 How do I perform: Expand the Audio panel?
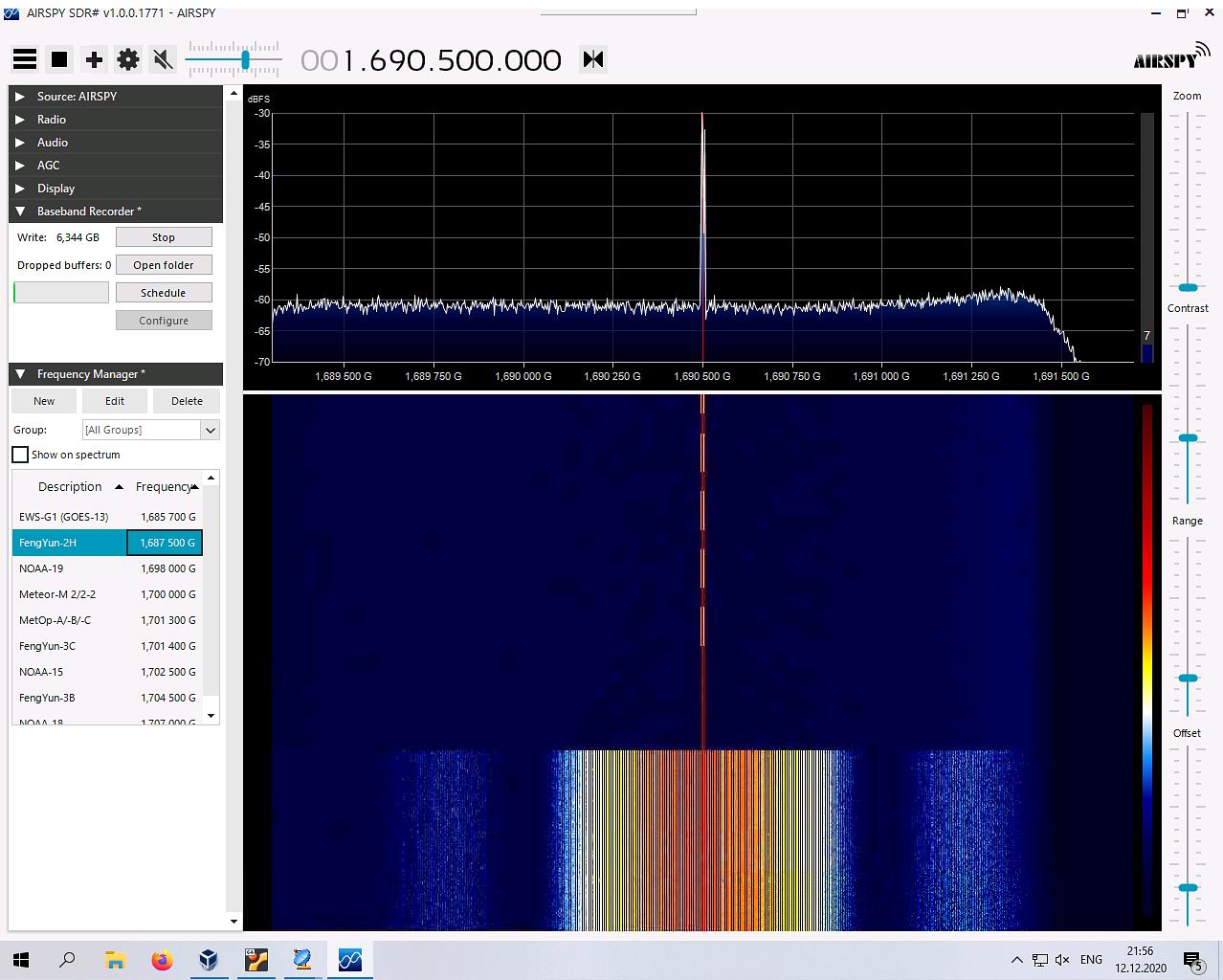pyautogui.click(x=116, y=142)
